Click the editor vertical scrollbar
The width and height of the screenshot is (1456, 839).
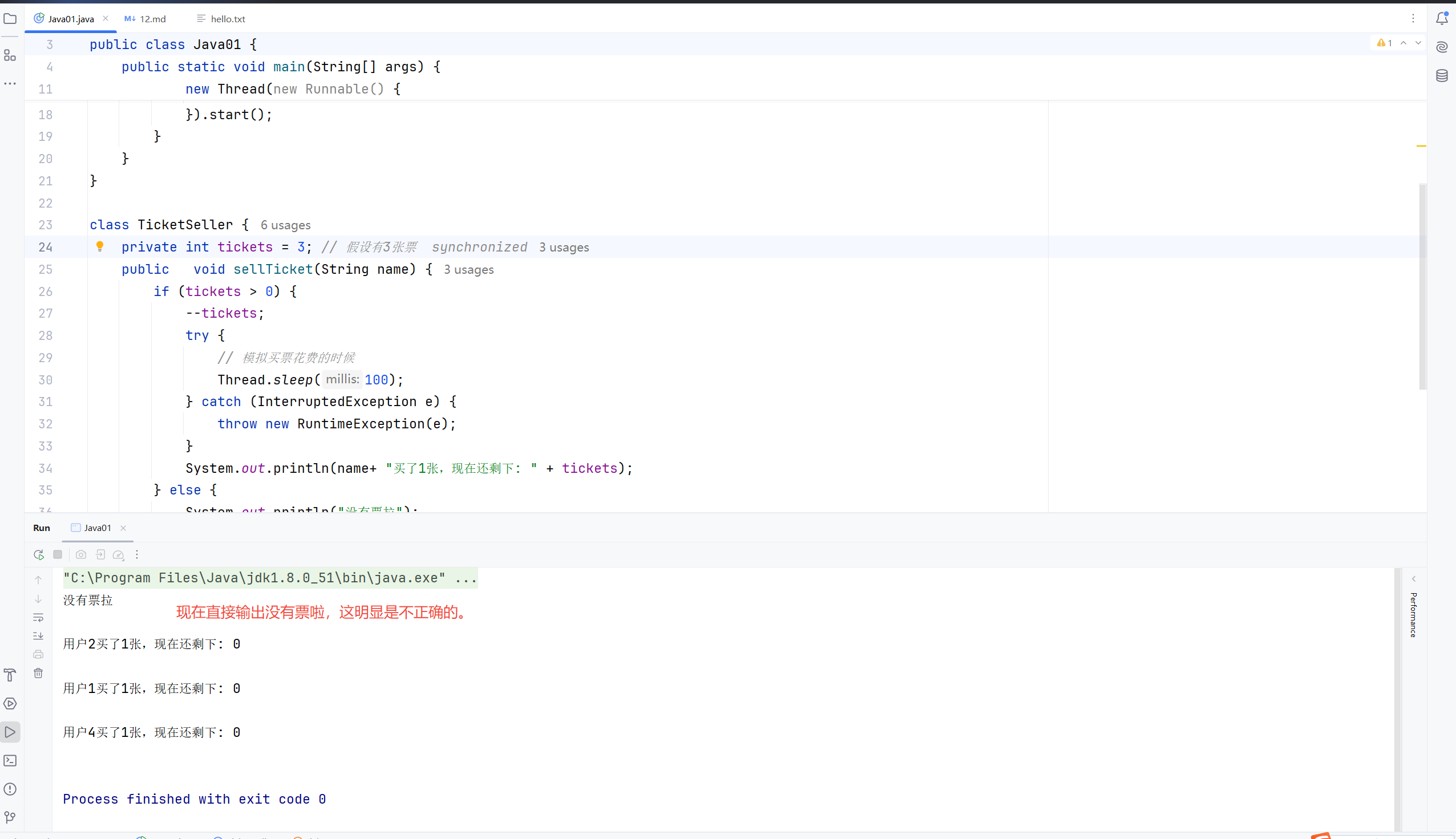1422,286
